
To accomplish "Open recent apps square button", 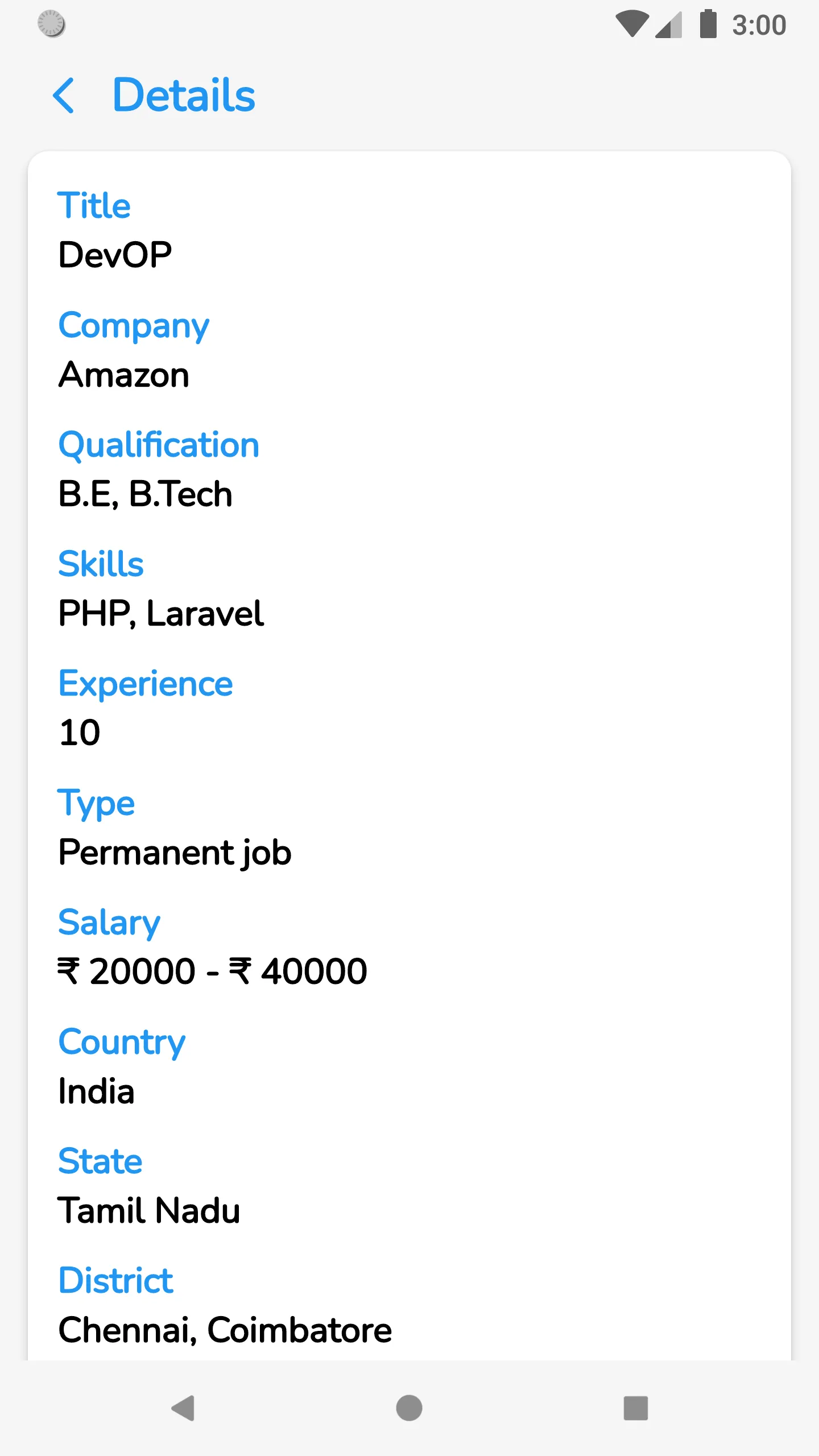I will coord(635,1408).
